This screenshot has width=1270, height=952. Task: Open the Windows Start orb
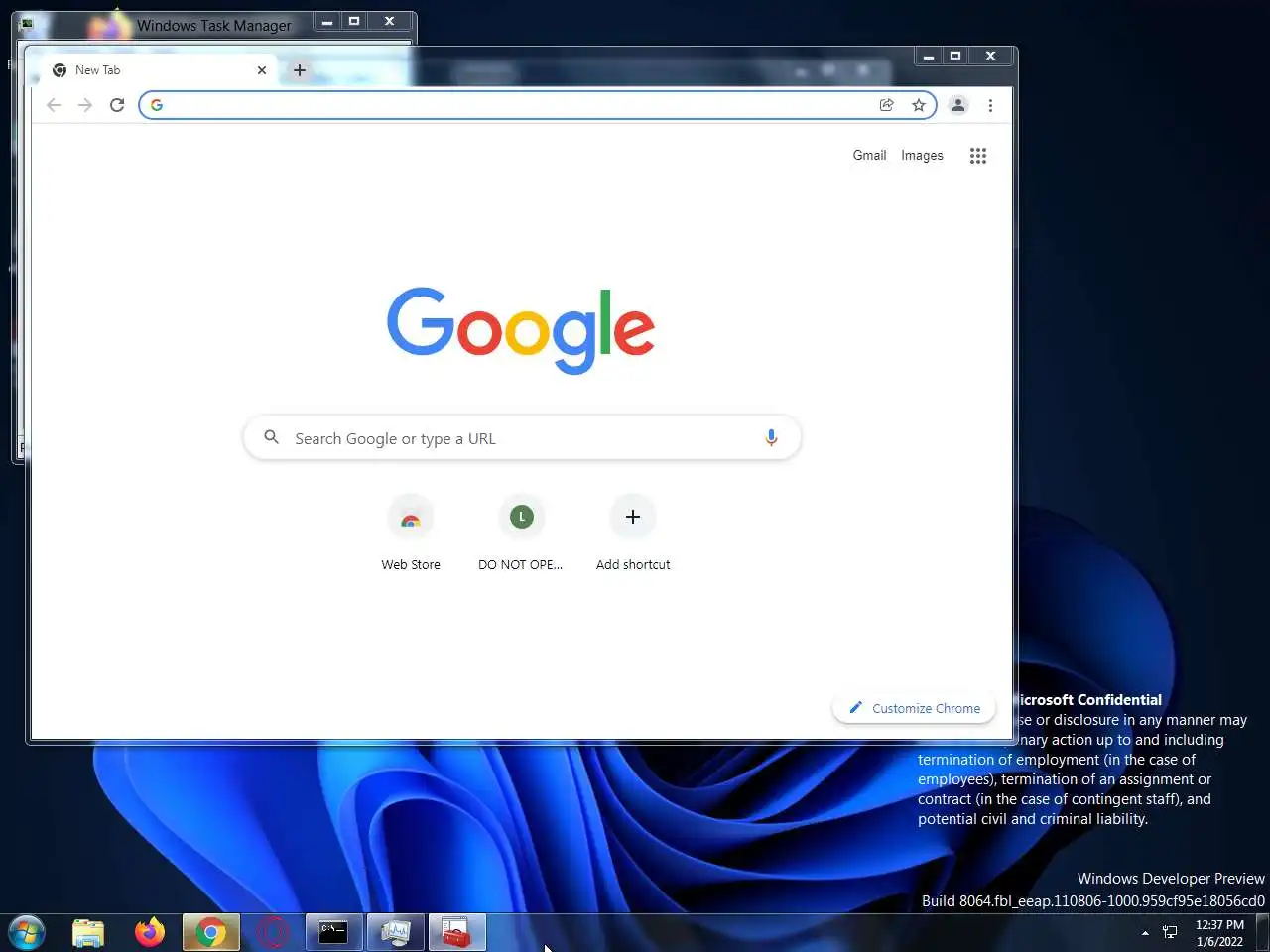[27, 933]
